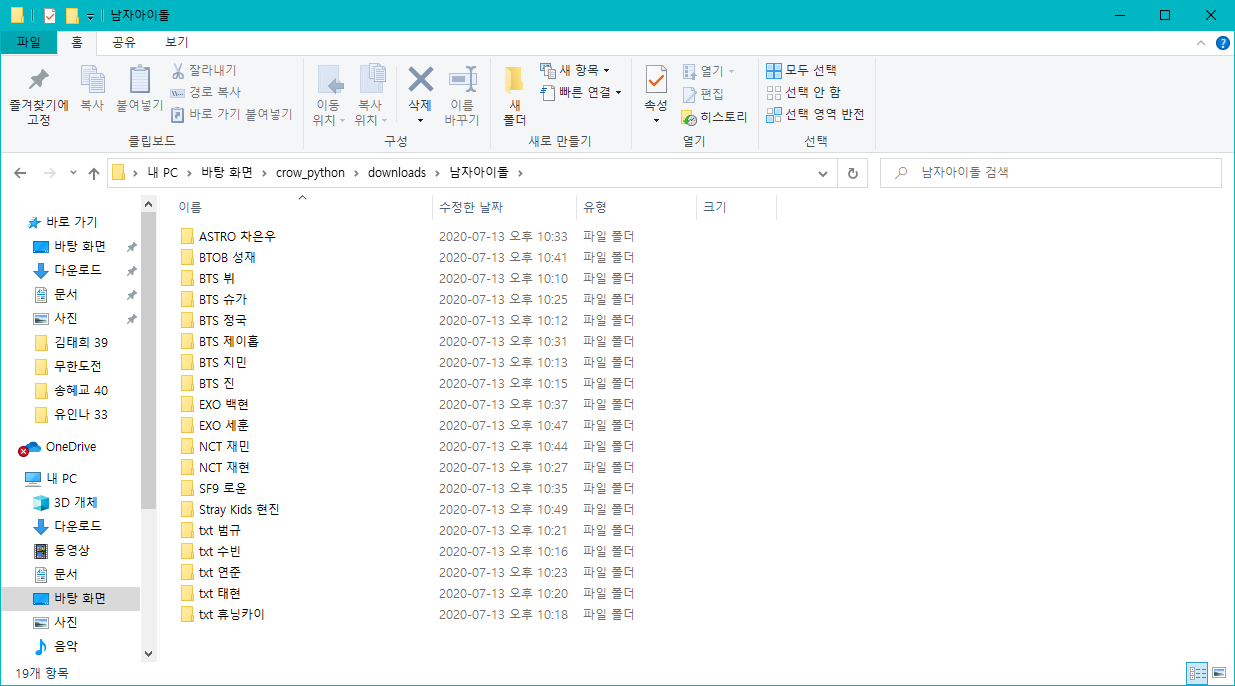Image resolution: width=1235 pixels, height=686 pixels.
Task: Switch to the 공유 (Share) tab
Action: [124, 42]
